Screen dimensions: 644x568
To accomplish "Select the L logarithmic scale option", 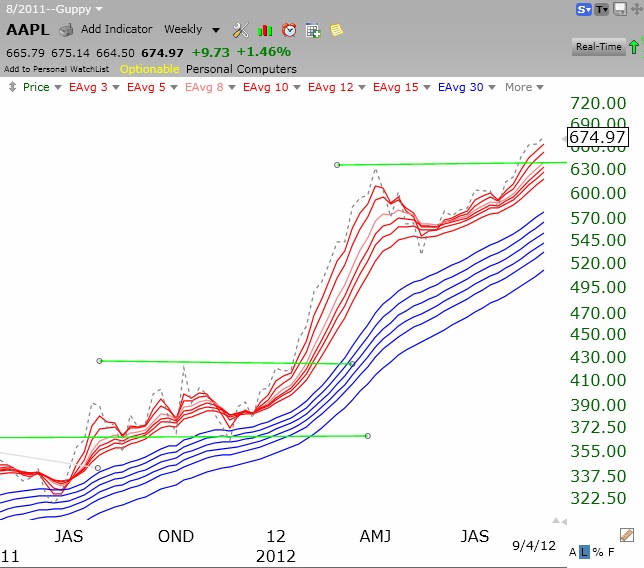I will [584, 552].
